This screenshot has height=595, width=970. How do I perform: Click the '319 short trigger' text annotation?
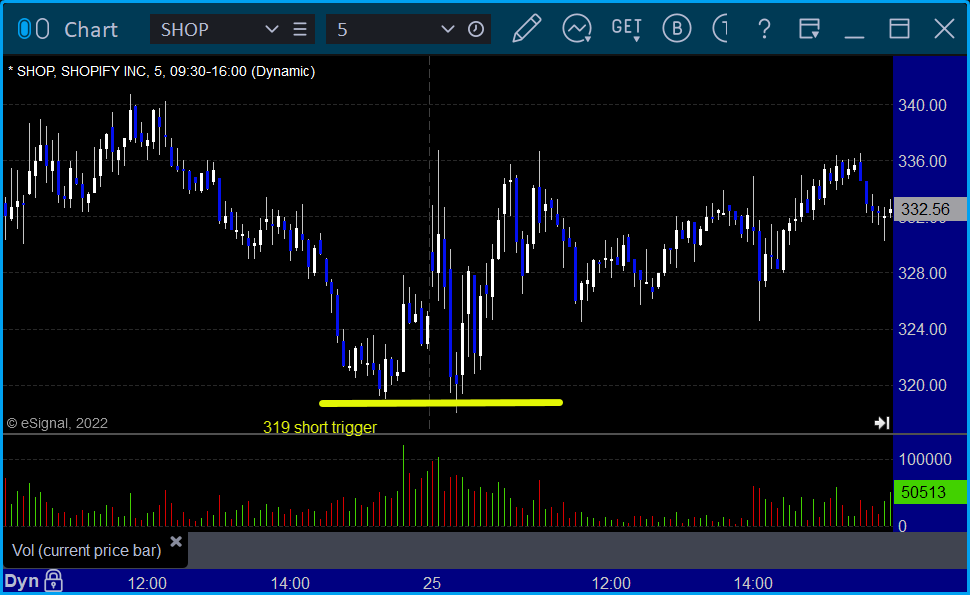pyautogui.click(x=320, y=427)
